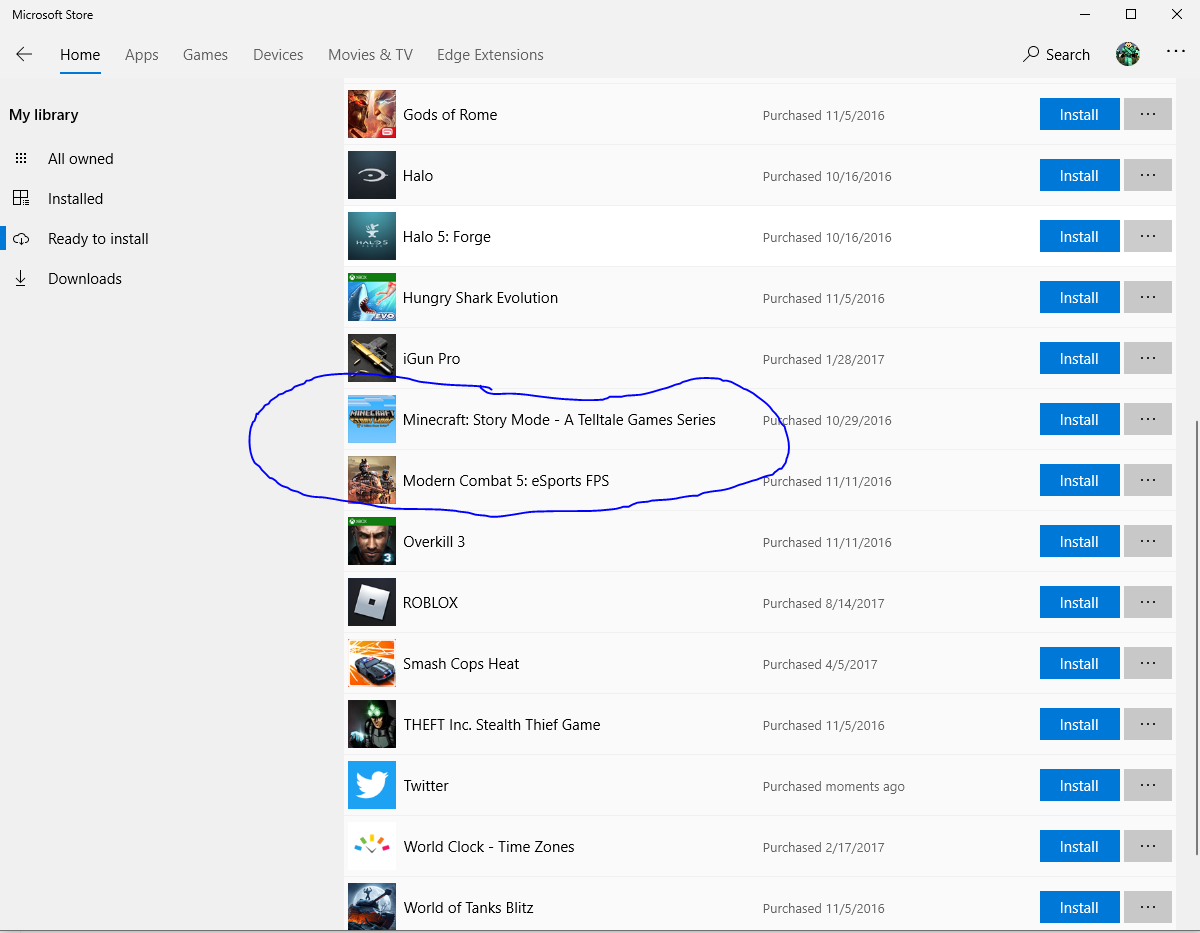
Task: Open Search in the Store header
Action: point(1057,55)
